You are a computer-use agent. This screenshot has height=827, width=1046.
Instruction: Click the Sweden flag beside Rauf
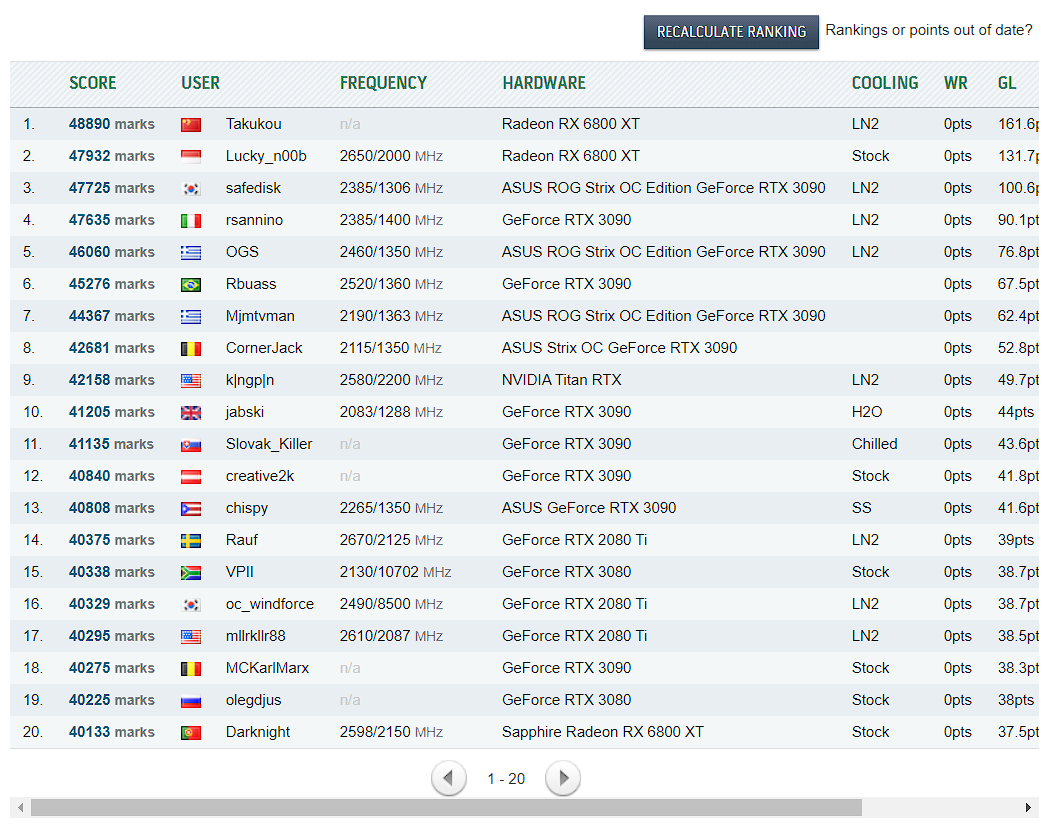[x=191, y=541]
